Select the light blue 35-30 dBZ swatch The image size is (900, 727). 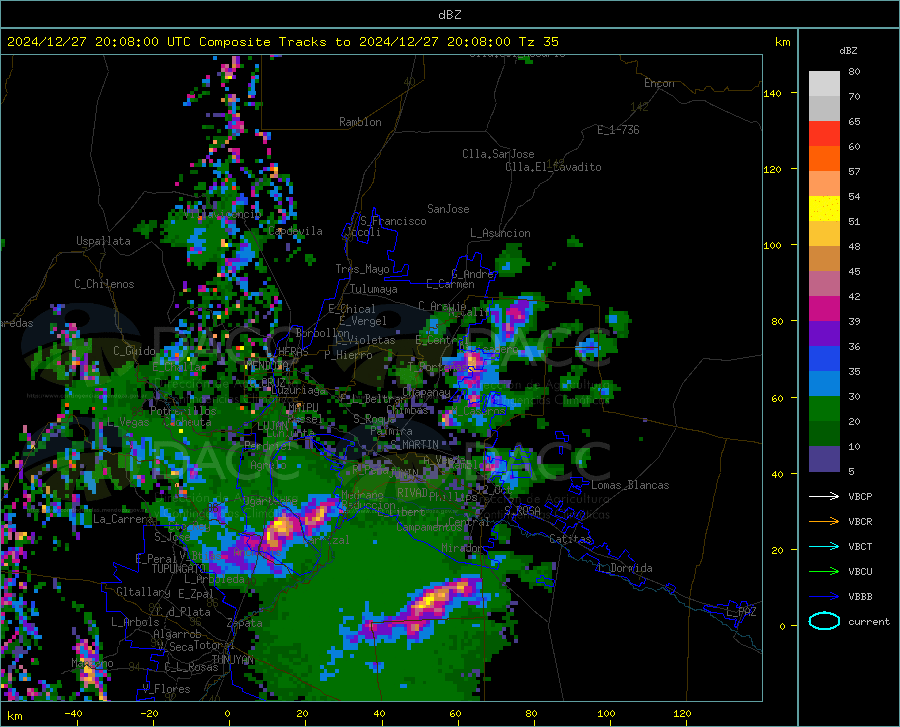click(824, 384)
